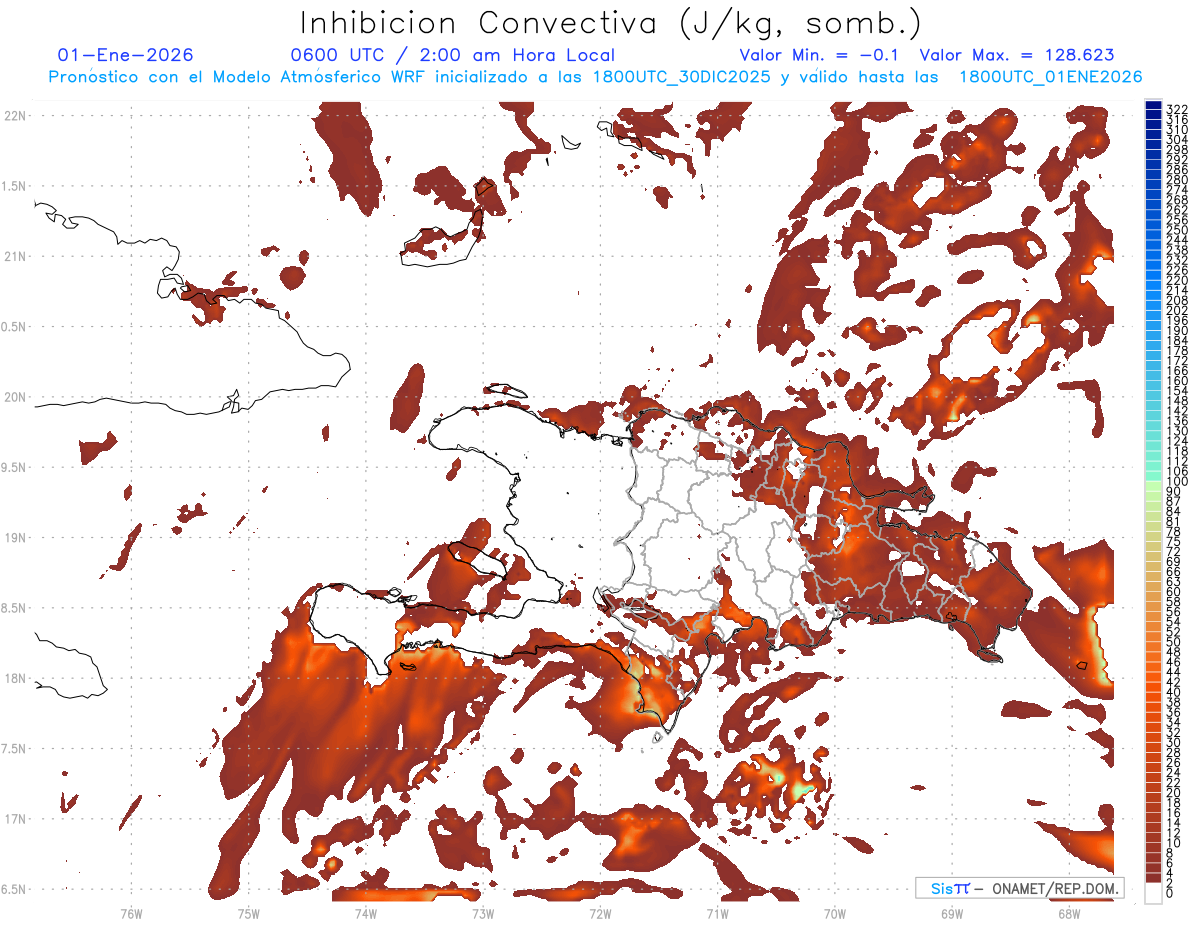The image size is (1200, 927).
Task: Click the '22N' latitude label
Action: tap(15, 115)
